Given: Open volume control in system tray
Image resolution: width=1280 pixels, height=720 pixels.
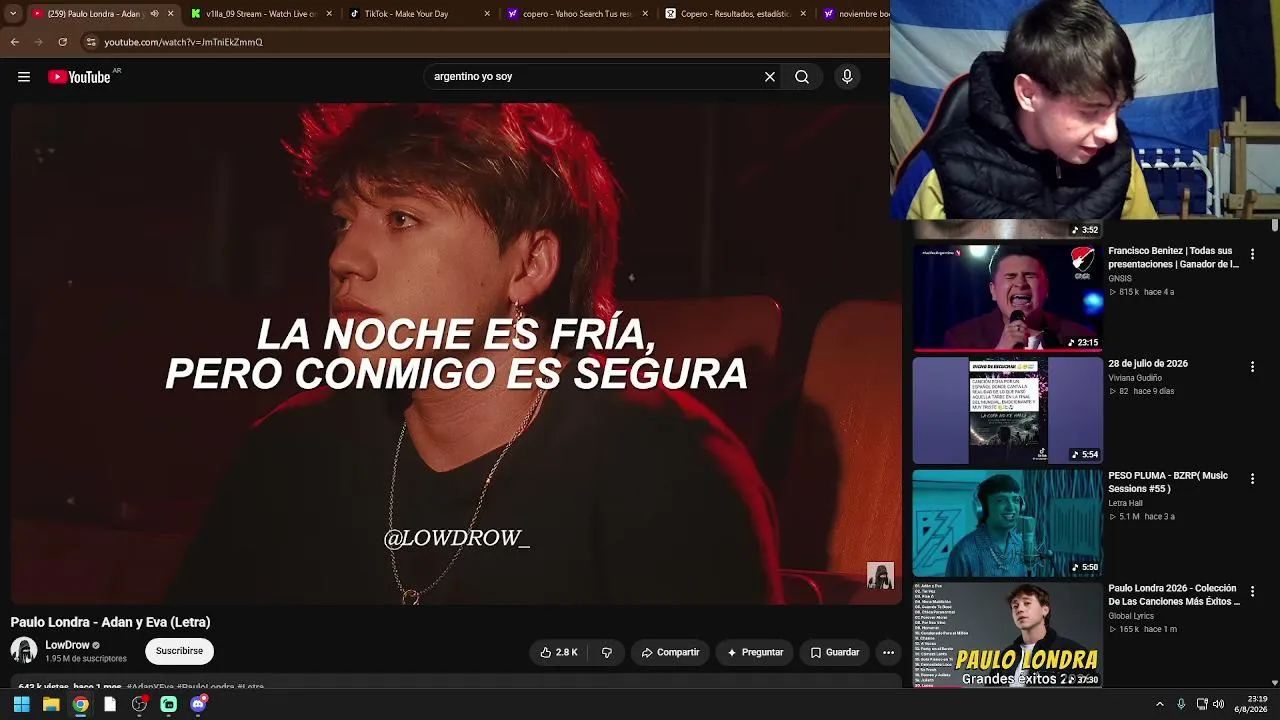Looking at the screenshot, I should coord(1218,704).
